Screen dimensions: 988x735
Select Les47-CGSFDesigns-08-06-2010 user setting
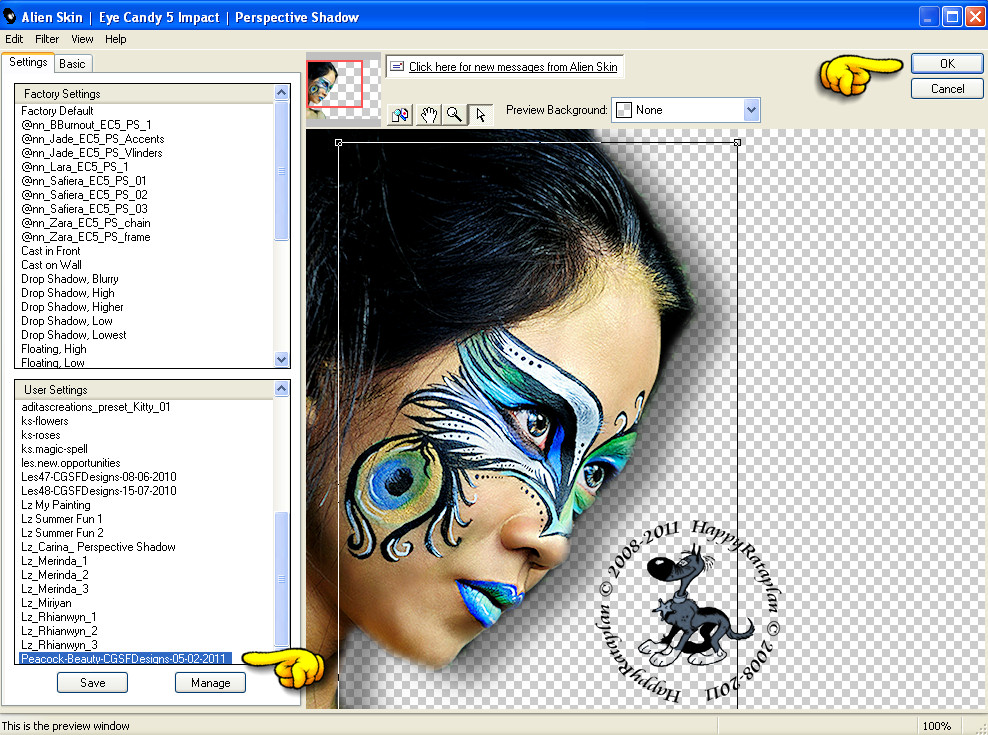coord(99,477)
